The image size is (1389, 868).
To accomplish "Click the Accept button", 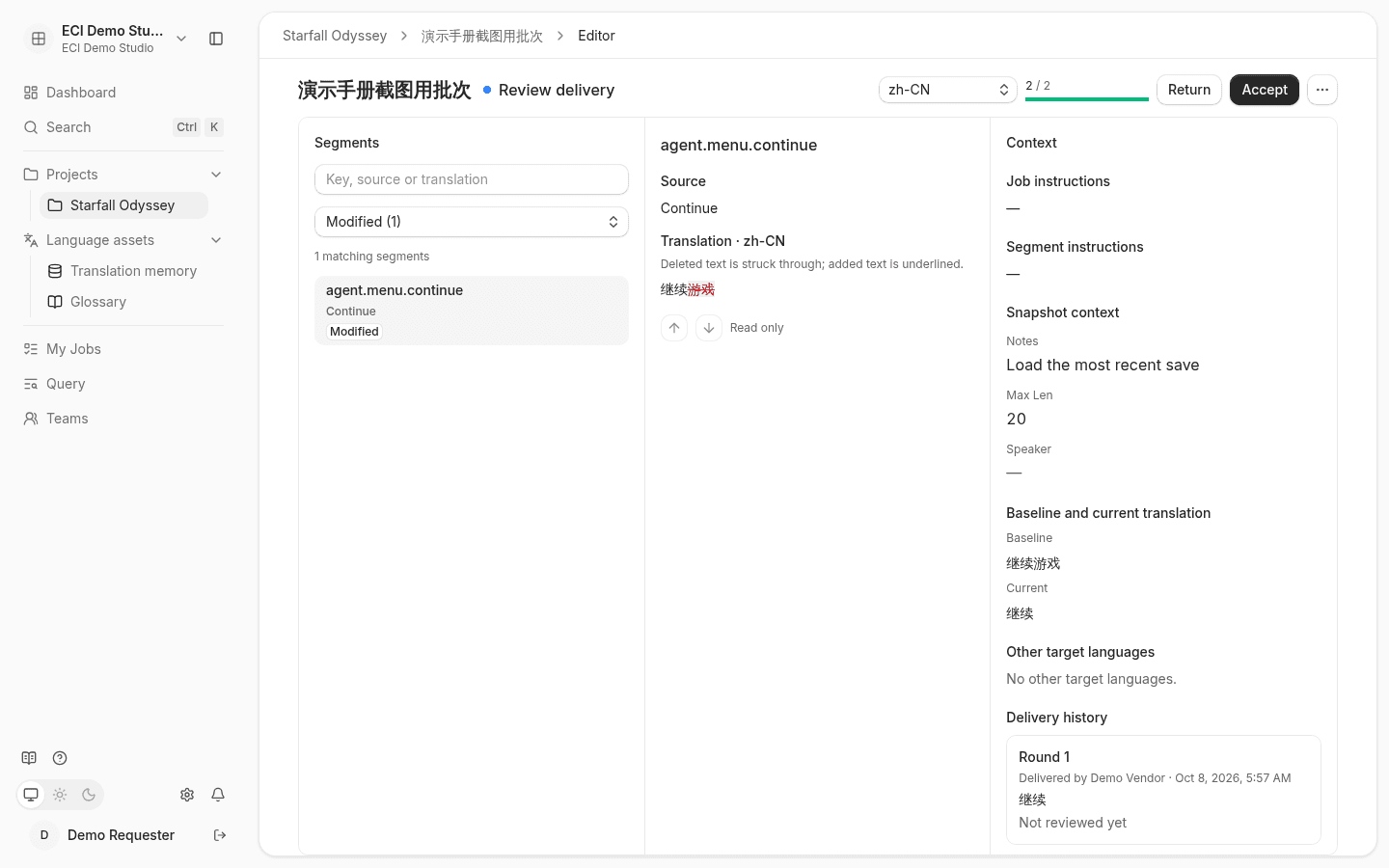I will pos(1265,90).
